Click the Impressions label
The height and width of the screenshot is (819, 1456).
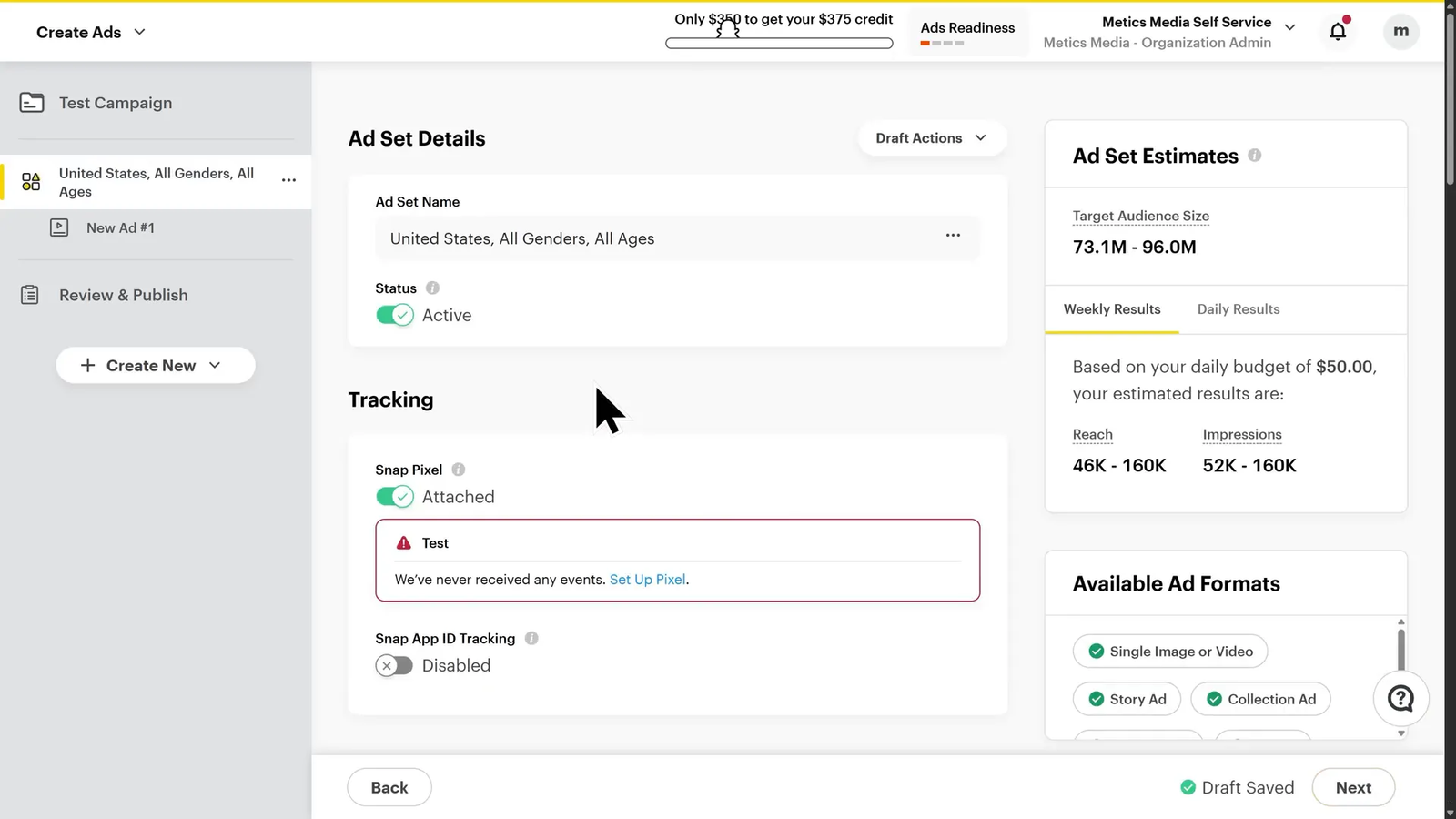coord(1242,434)
